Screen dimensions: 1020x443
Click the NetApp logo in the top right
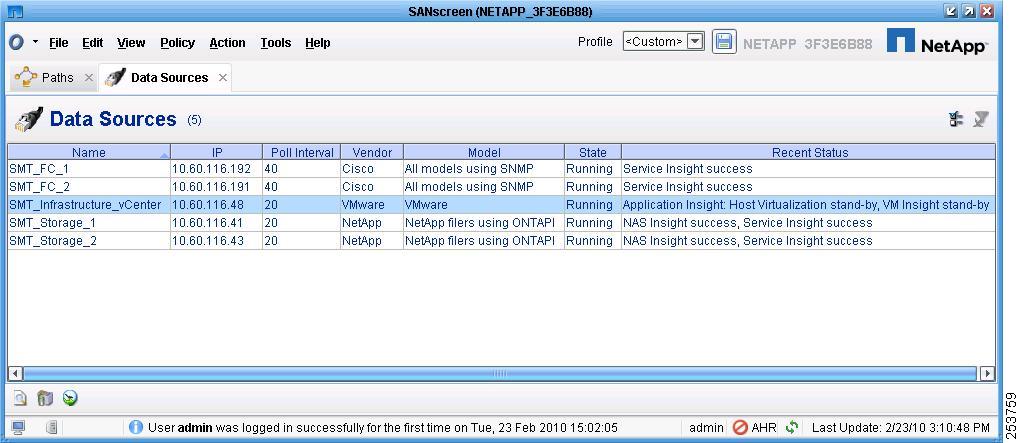(937, 42)
